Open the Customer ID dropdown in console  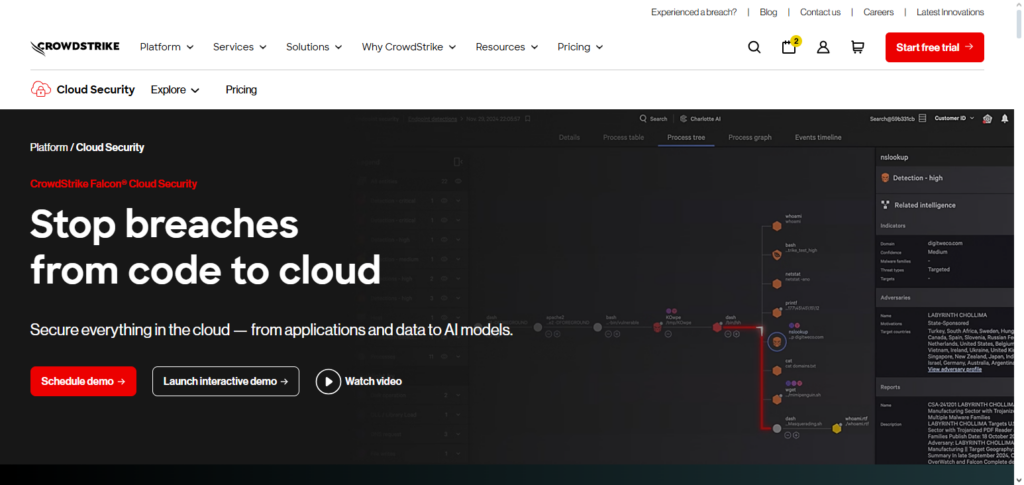pos(954,118)
